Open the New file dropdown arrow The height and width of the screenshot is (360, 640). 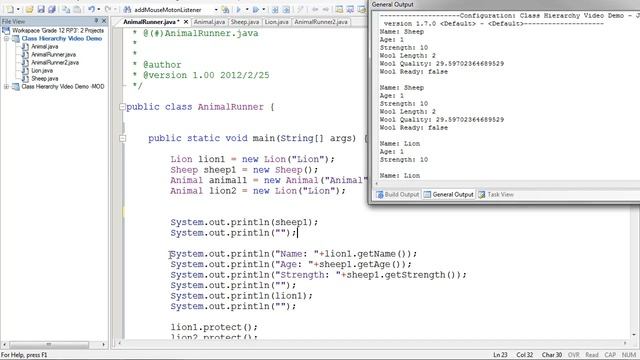pos(18,9)
